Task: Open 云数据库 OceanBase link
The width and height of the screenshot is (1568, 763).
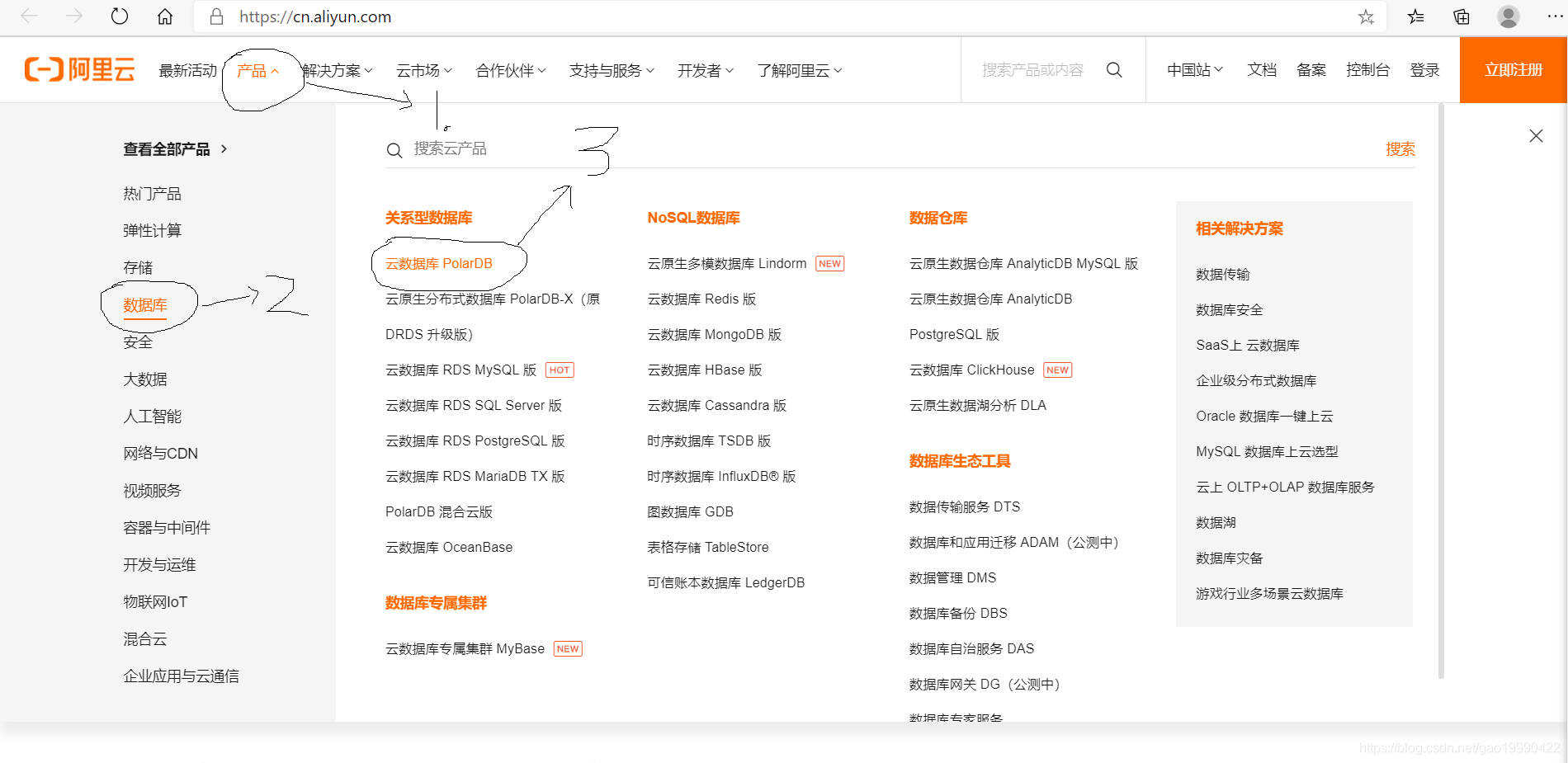Action: [449, 548]
